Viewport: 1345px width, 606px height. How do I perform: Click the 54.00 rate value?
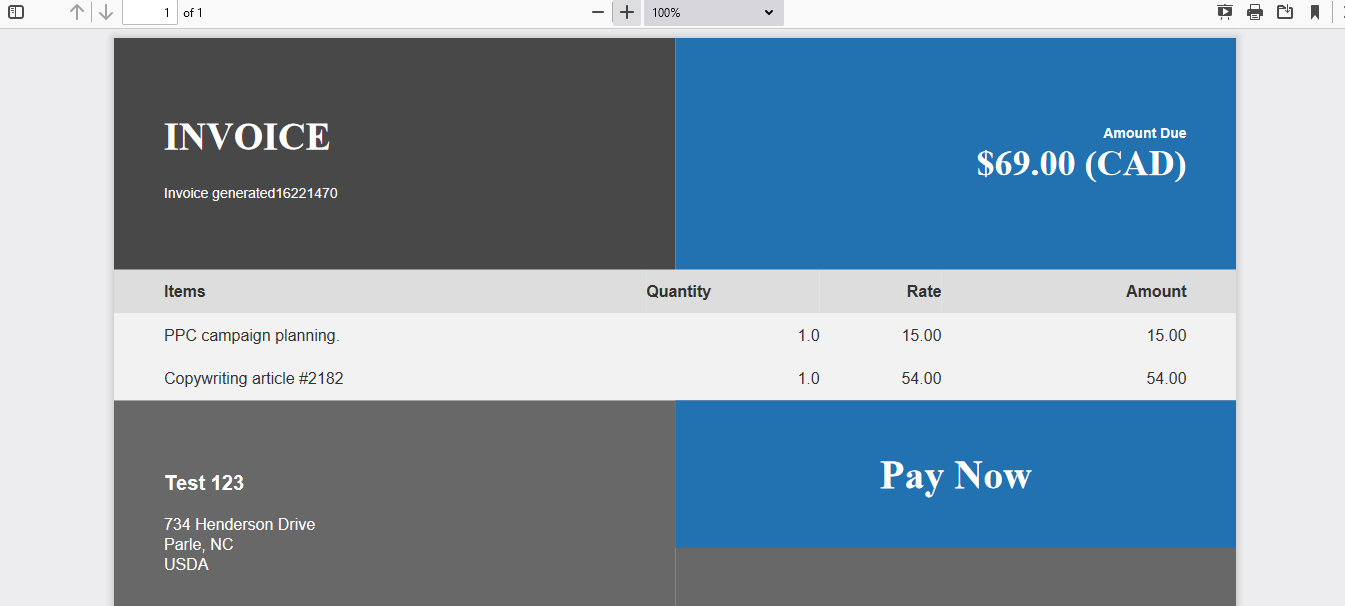click(921, 378)
